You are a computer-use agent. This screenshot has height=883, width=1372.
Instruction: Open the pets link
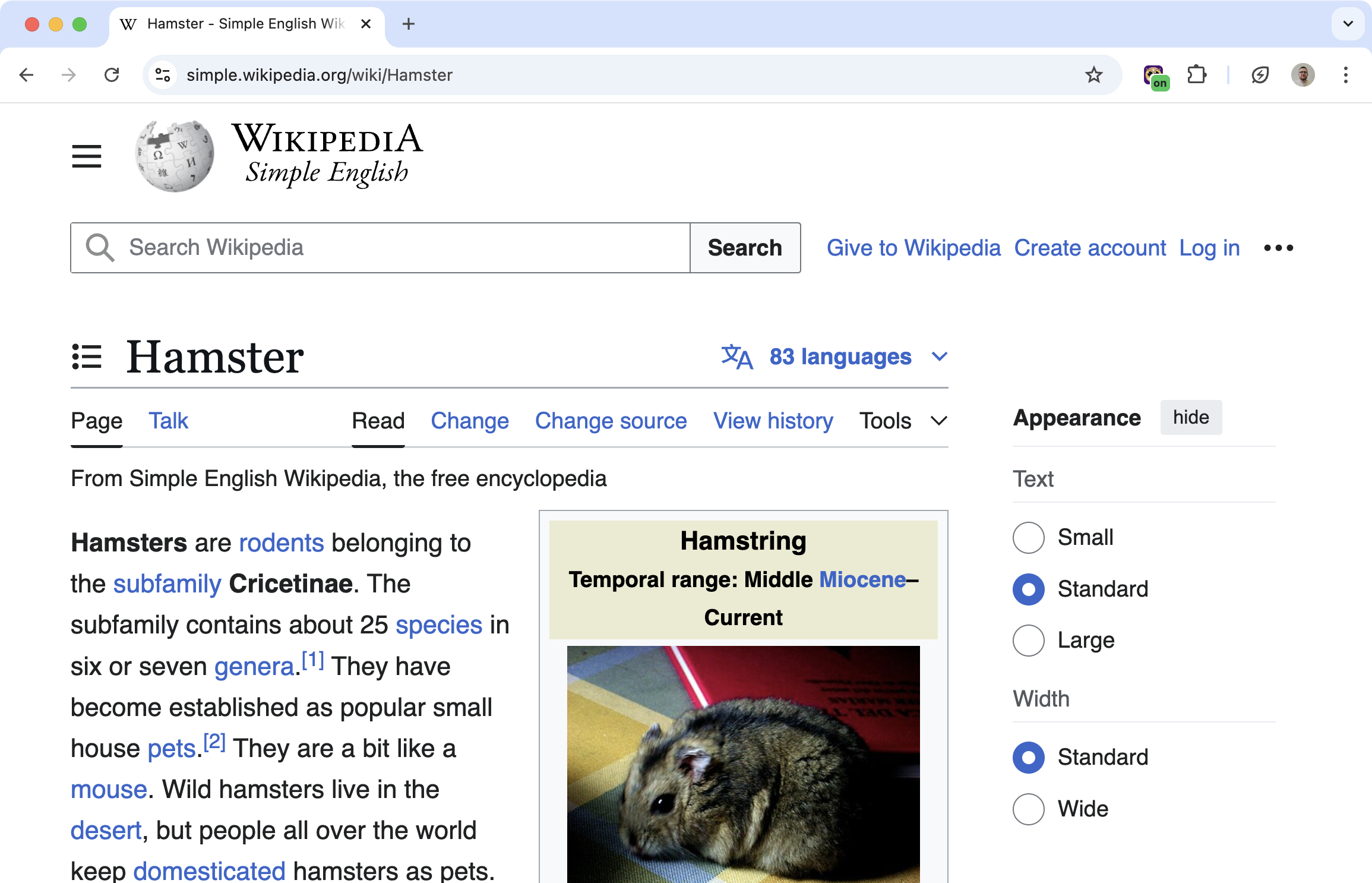point(172,748)
